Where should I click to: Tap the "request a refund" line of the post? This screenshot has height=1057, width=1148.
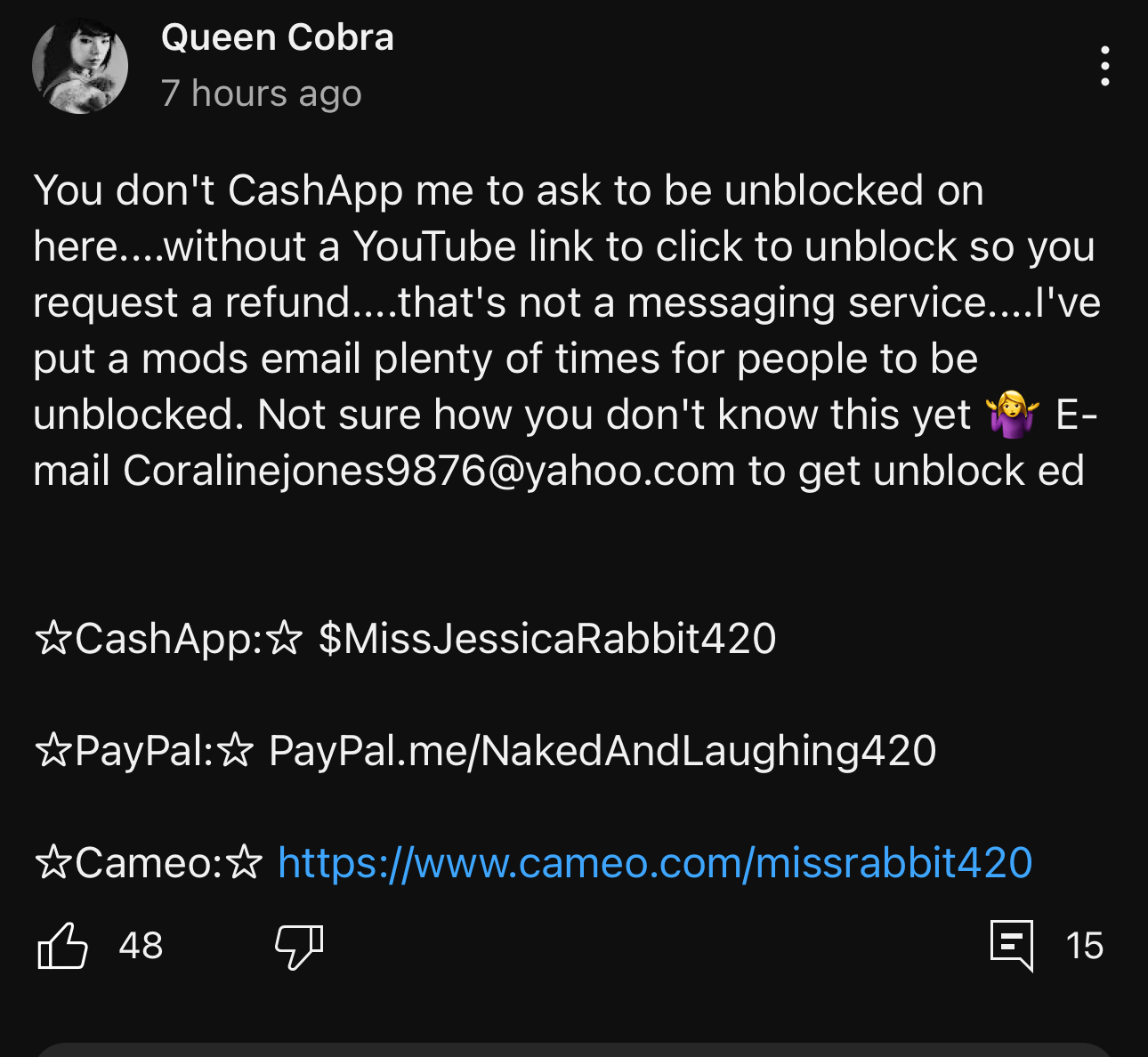(567, 303)
